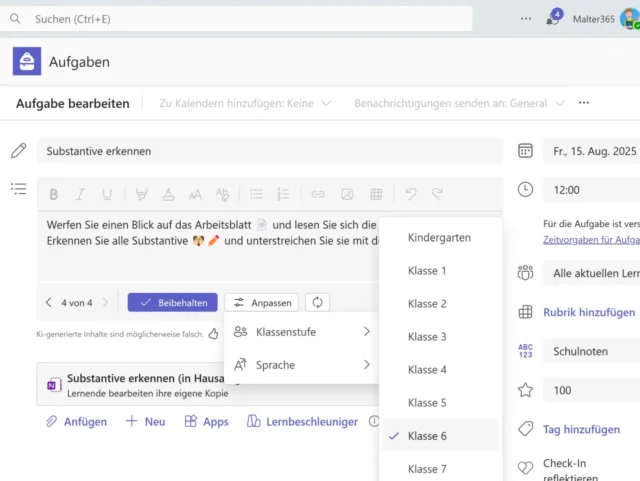Viewport: 640px width, 481px height.
Task: Select Klasse 3 grade level
Action: tap(427, 337)
